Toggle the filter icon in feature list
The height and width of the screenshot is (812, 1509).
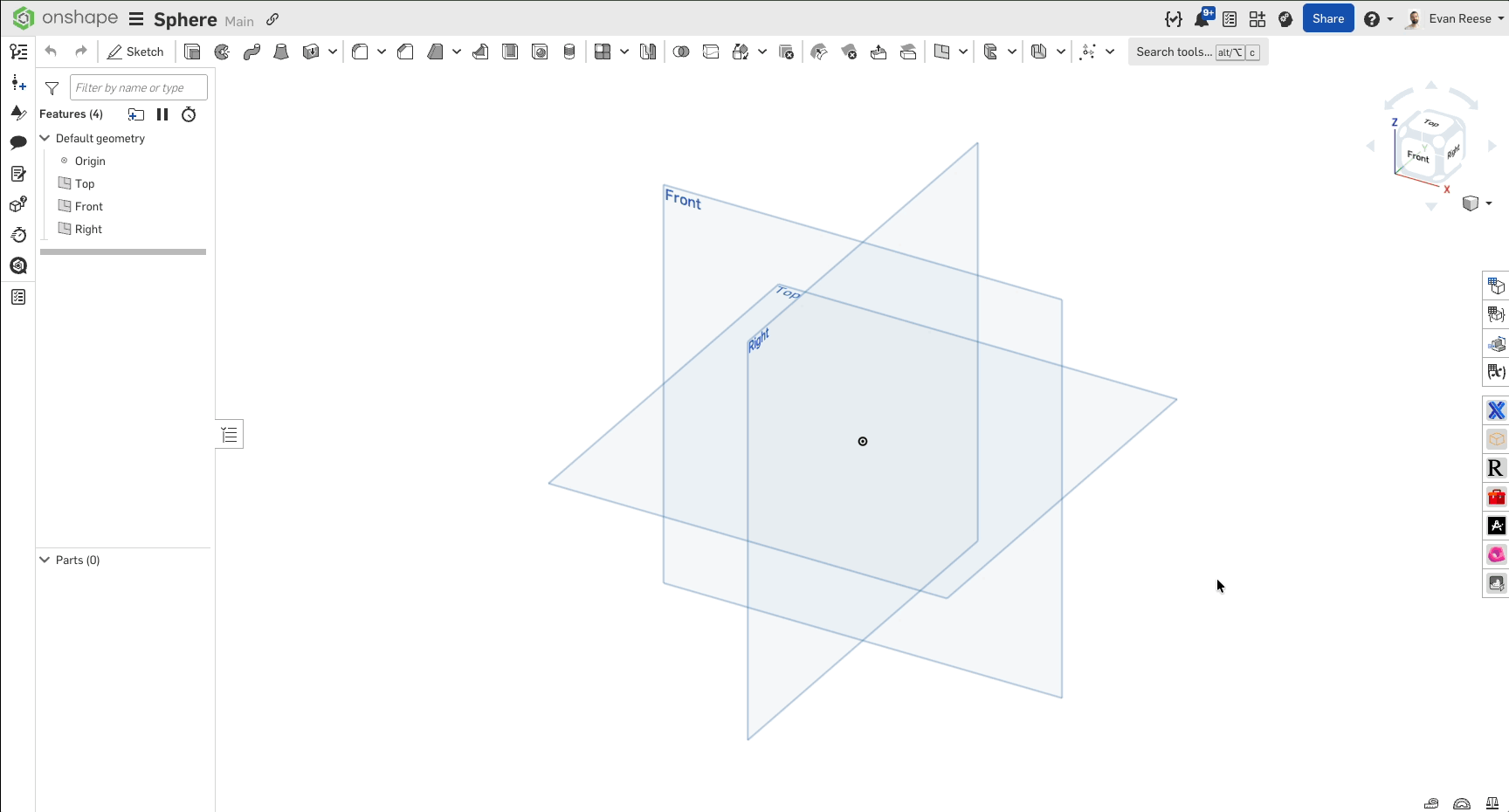tap(52, 88)
